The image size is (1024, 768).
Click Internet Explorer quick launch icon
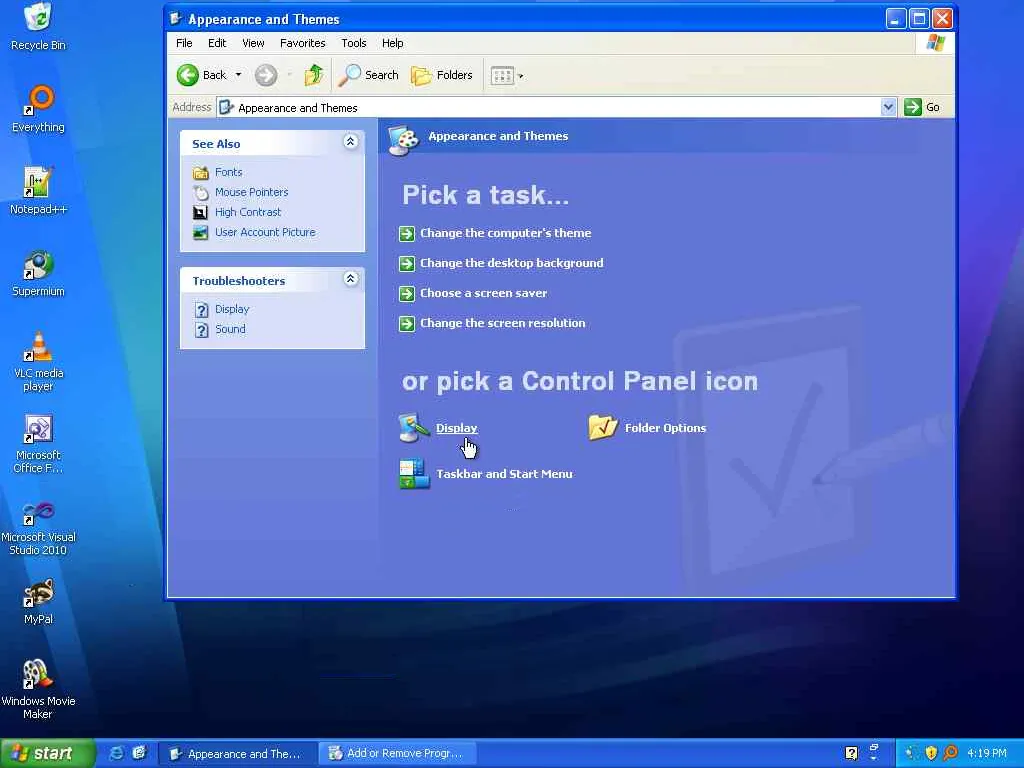pyautogui.click(x=116, y=753)
